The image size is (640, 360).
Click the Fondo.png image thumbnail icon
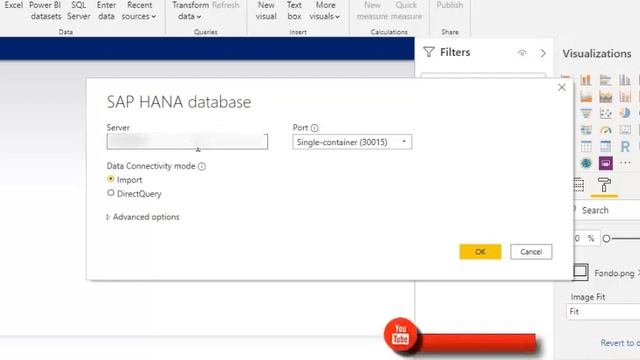(580, 272)
